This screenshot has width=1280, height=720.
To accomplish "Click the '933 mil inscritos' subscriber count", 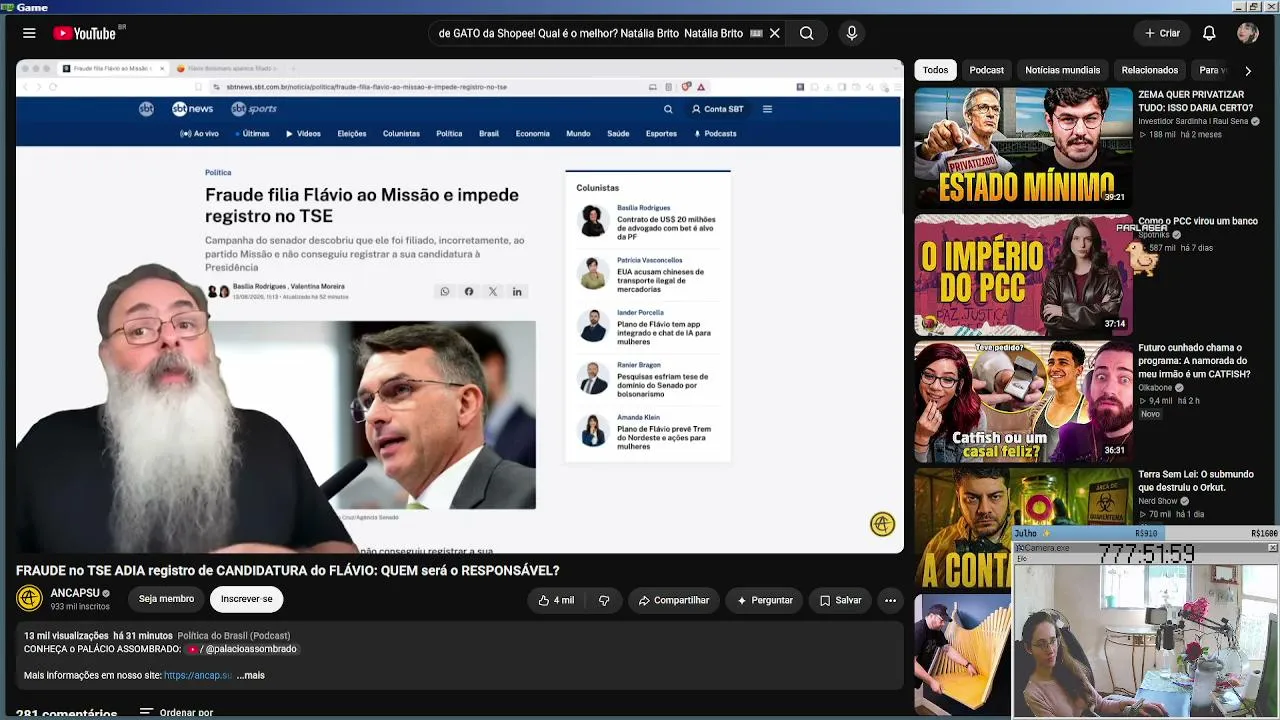I will point(80,607).
